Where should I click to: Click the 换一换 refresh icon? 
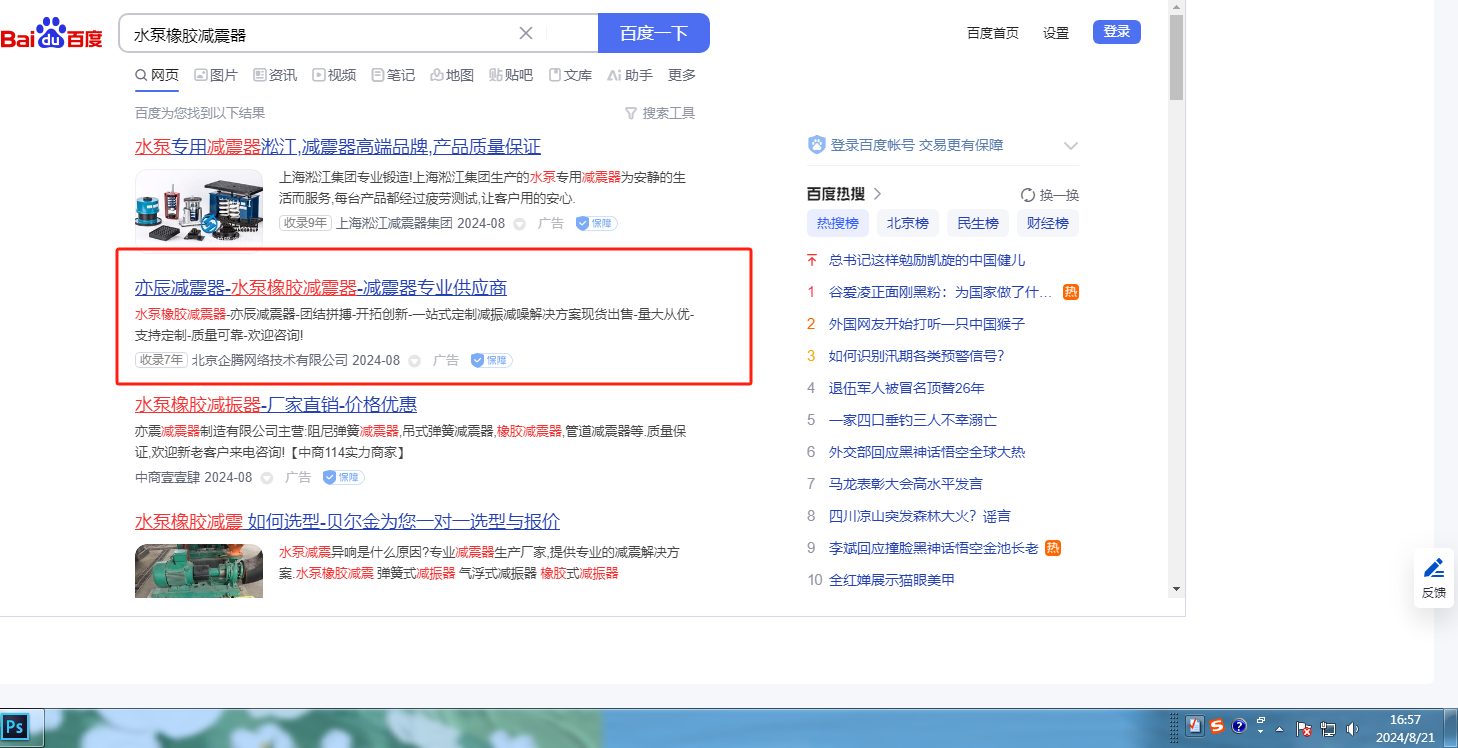coord(1028,195)
